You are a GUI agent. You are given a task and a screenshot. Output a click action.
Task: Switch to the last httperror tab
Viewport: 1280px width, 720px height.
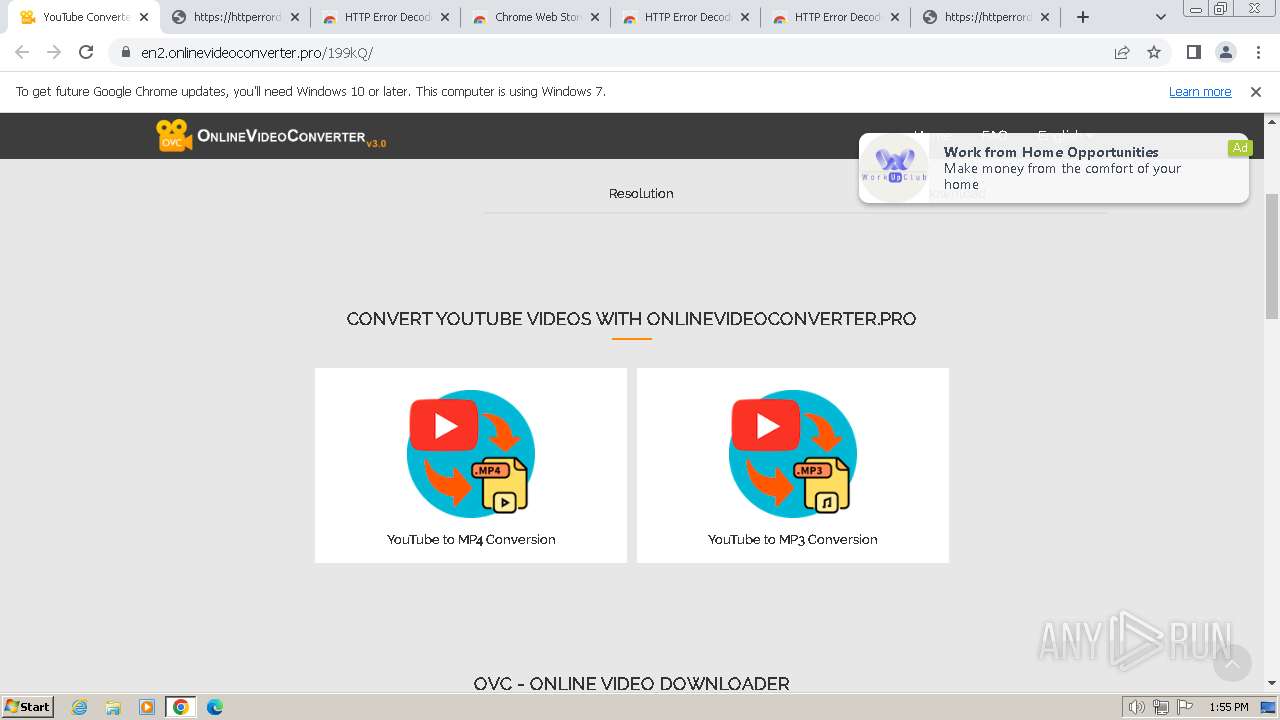(986, 17)
